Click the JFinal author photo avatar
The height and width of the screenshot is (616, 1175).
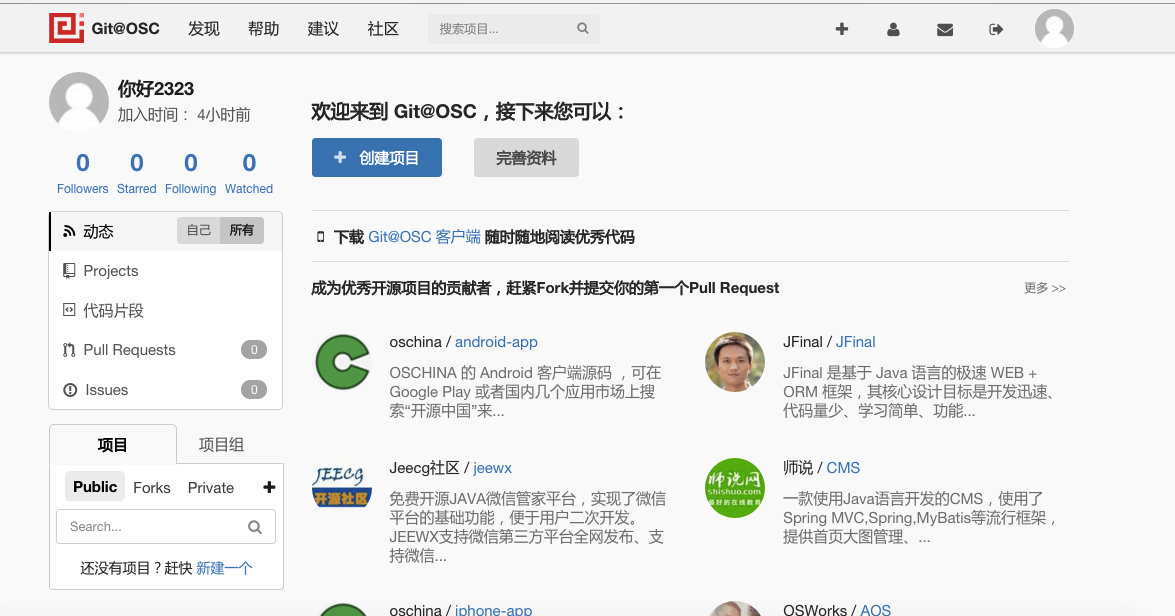(735, 362)
